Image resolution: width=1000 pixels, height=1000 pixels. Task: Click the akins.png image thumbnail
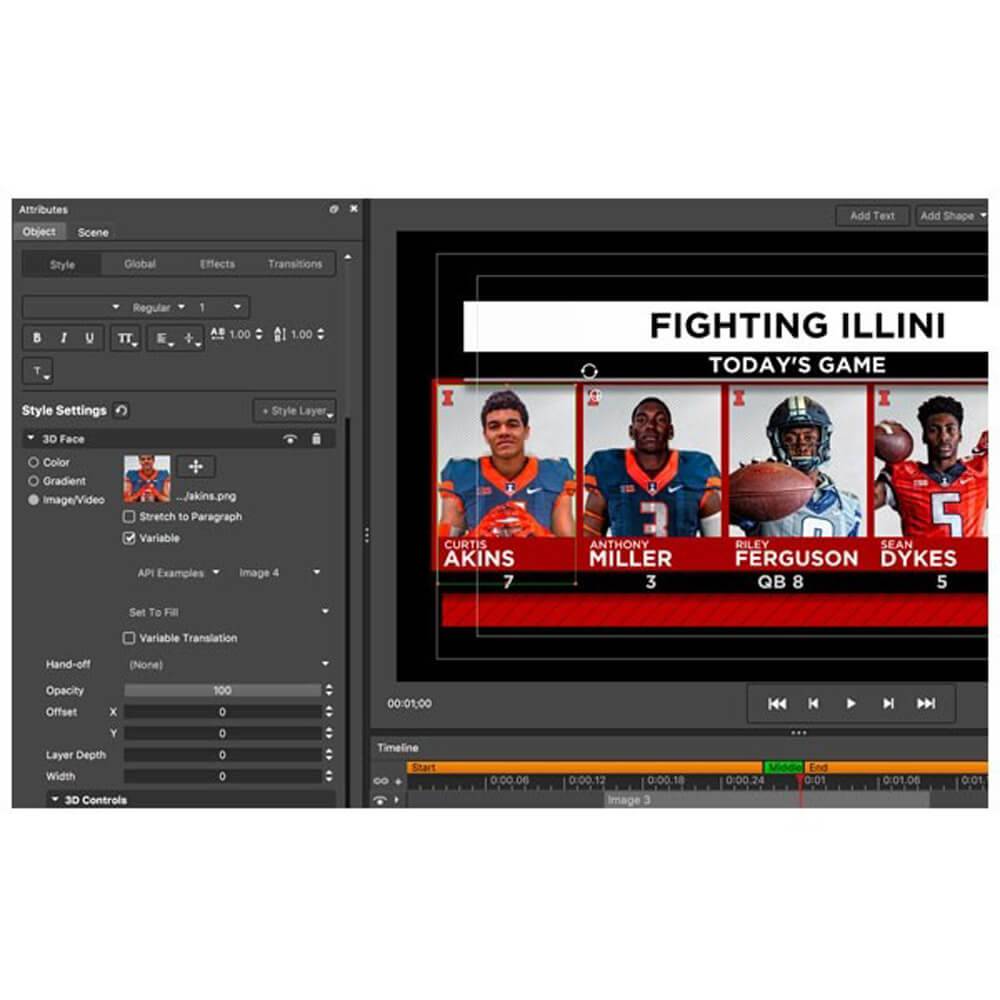(x=147, y=479)
